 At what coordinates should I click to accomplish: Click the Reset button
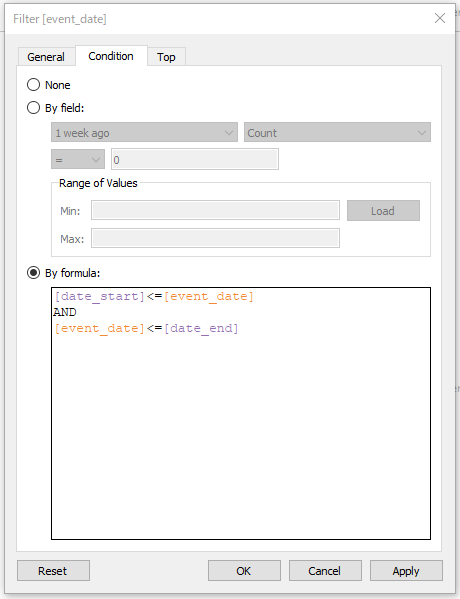point(53,571)
